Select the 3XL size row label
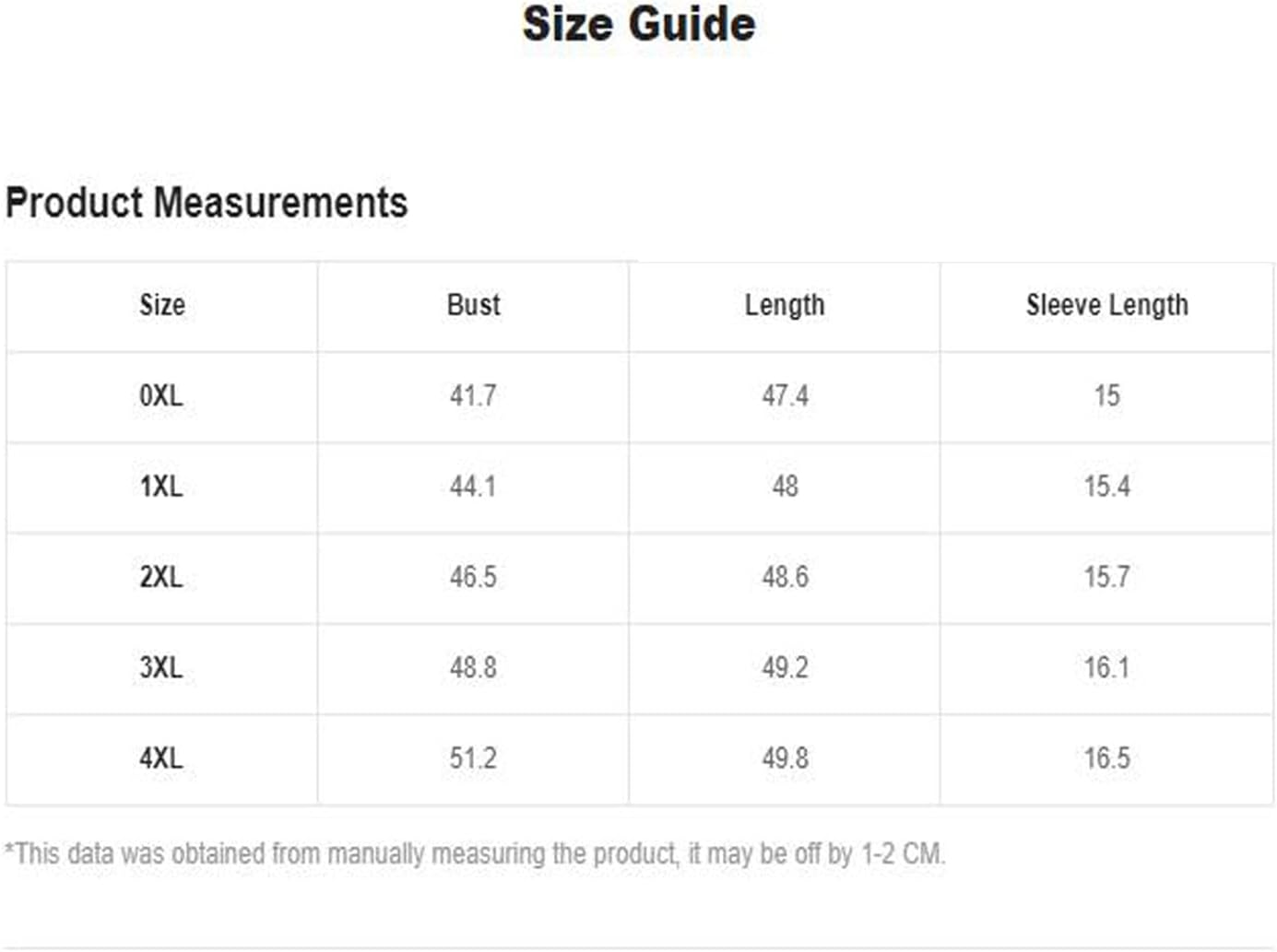 pyautogui.click(x=161, y=667)
